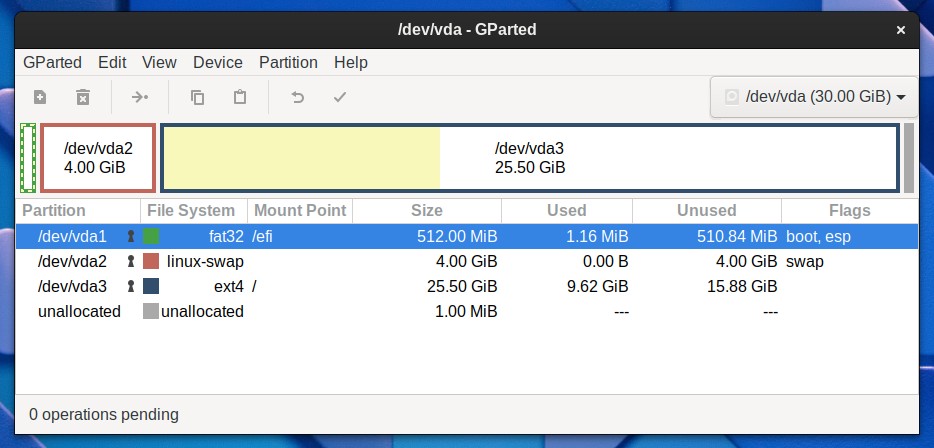Click the Copy partition toolbar icon
Viewport: 934px width, 448px height.
pyautogui.click(x=197, y=97)
